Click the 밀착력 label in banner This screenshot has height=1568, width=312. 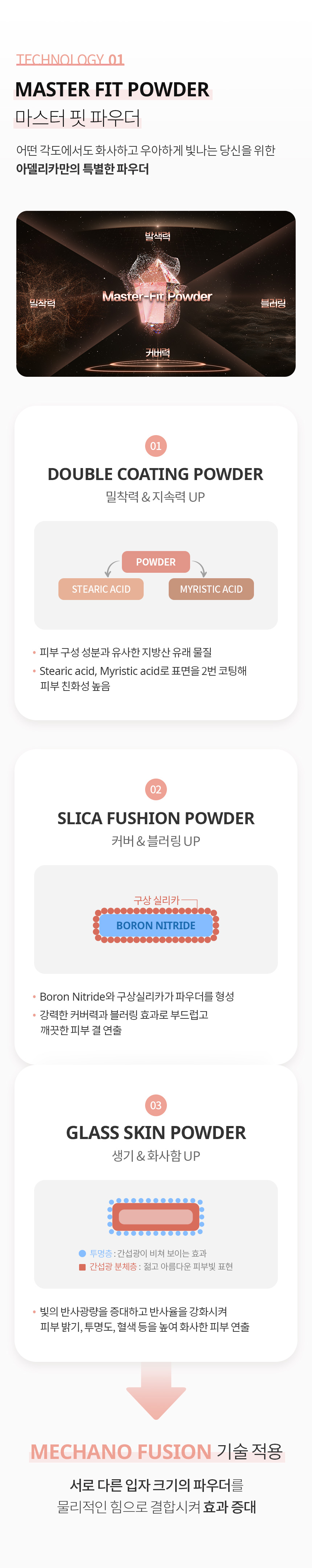coord(43,303)
